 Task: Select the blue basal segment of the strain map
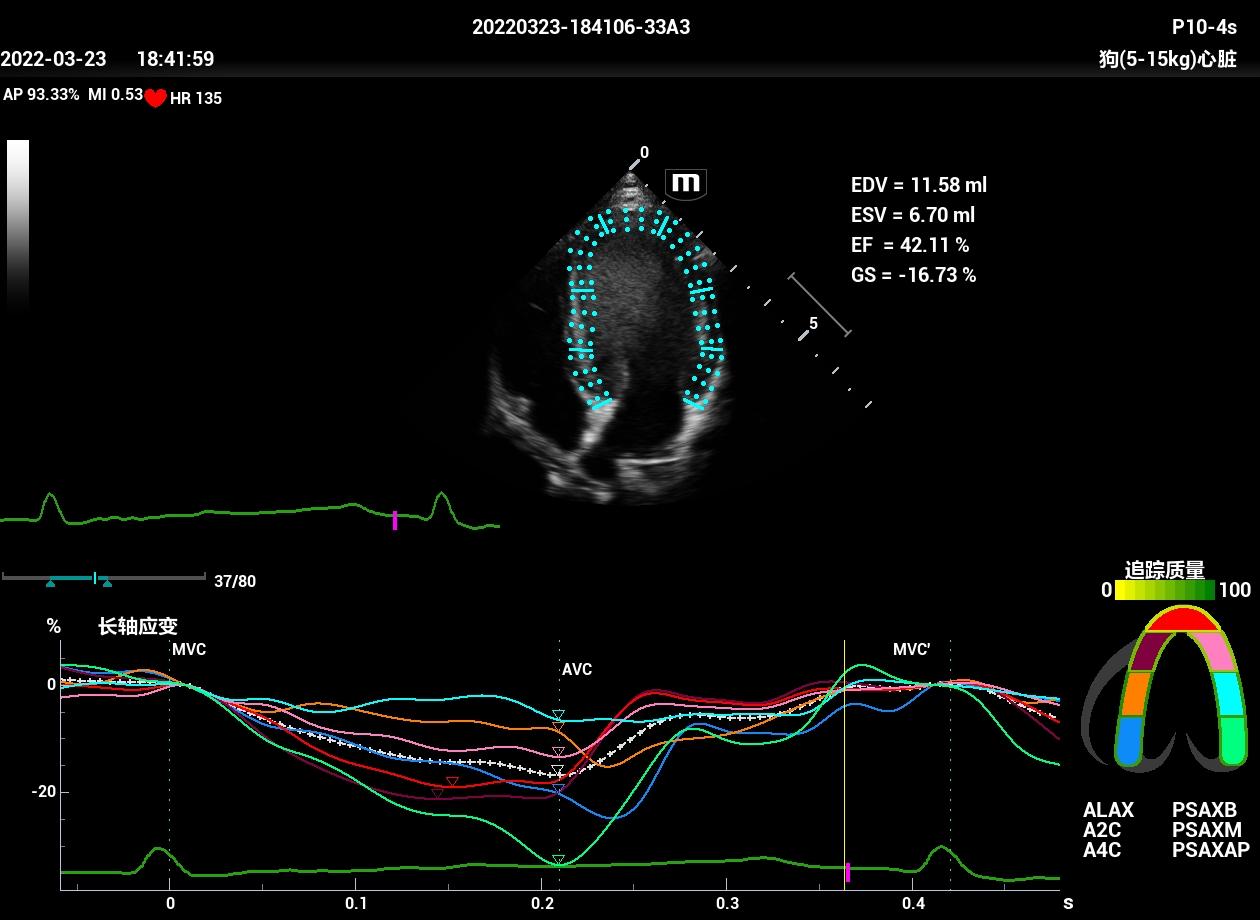(x=1129, y=741)
